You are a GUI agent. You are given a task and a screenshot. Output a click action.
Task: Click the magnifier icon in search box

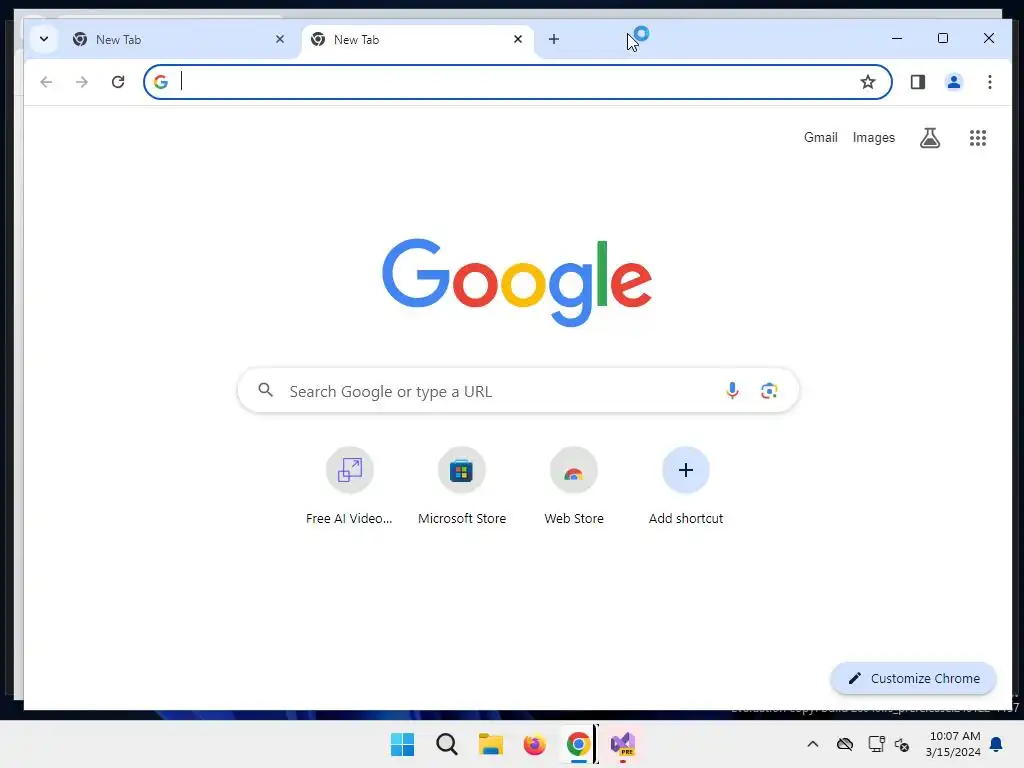click(265, 390)
